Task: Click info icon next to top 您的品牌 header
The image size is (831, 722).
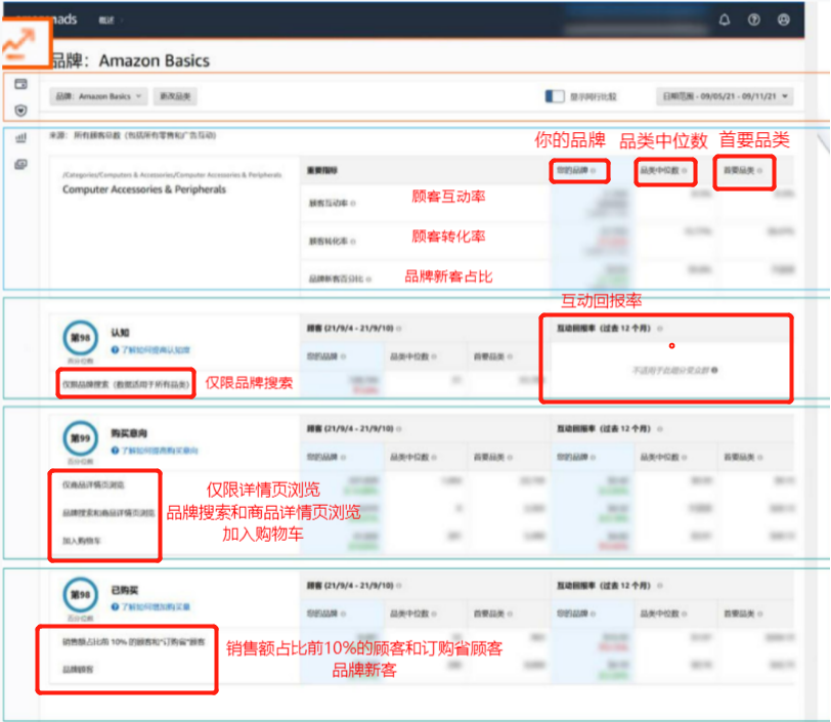Action: pos(593,171)
